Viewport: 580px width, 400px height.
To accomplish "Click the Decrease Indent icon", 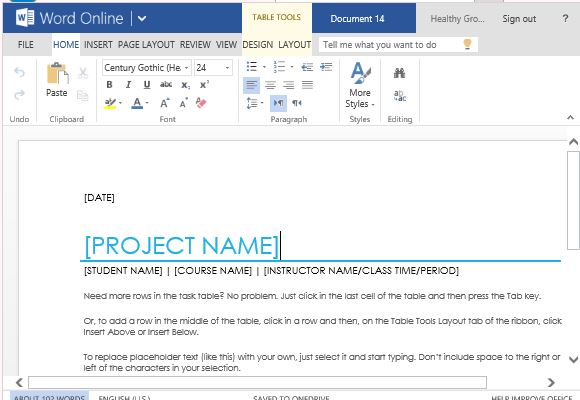I will click(x=307, y=67).
